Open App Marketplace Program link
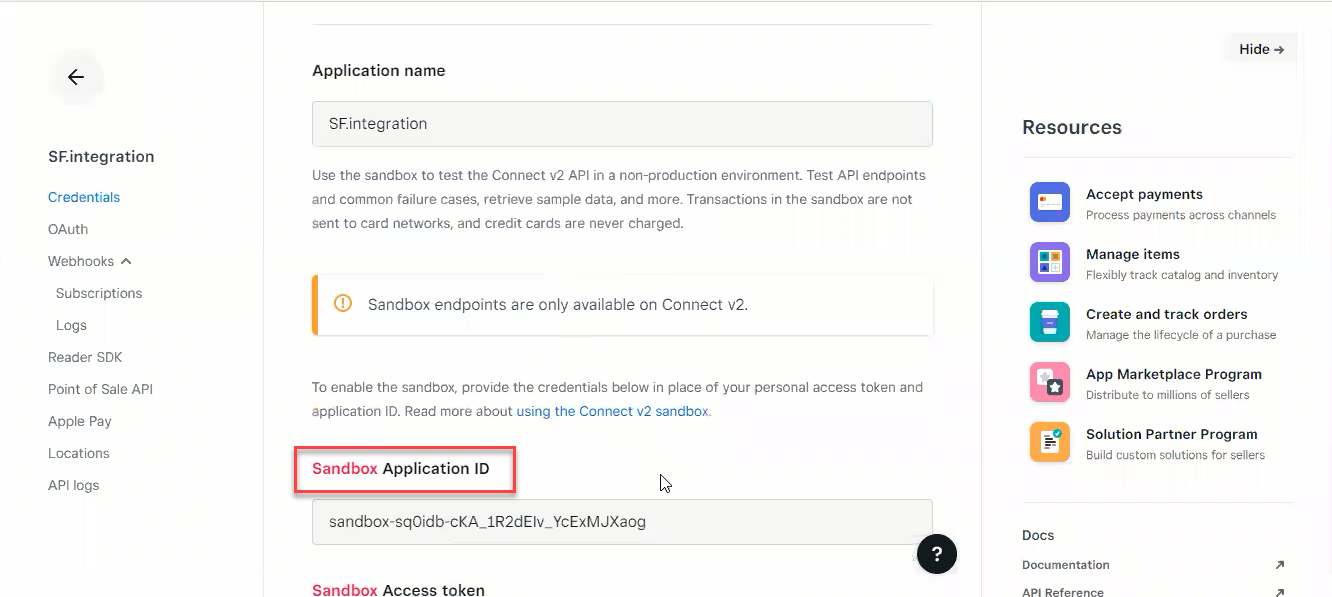Viewport: 1332px width, 597px height. [x=1174, y=374]
